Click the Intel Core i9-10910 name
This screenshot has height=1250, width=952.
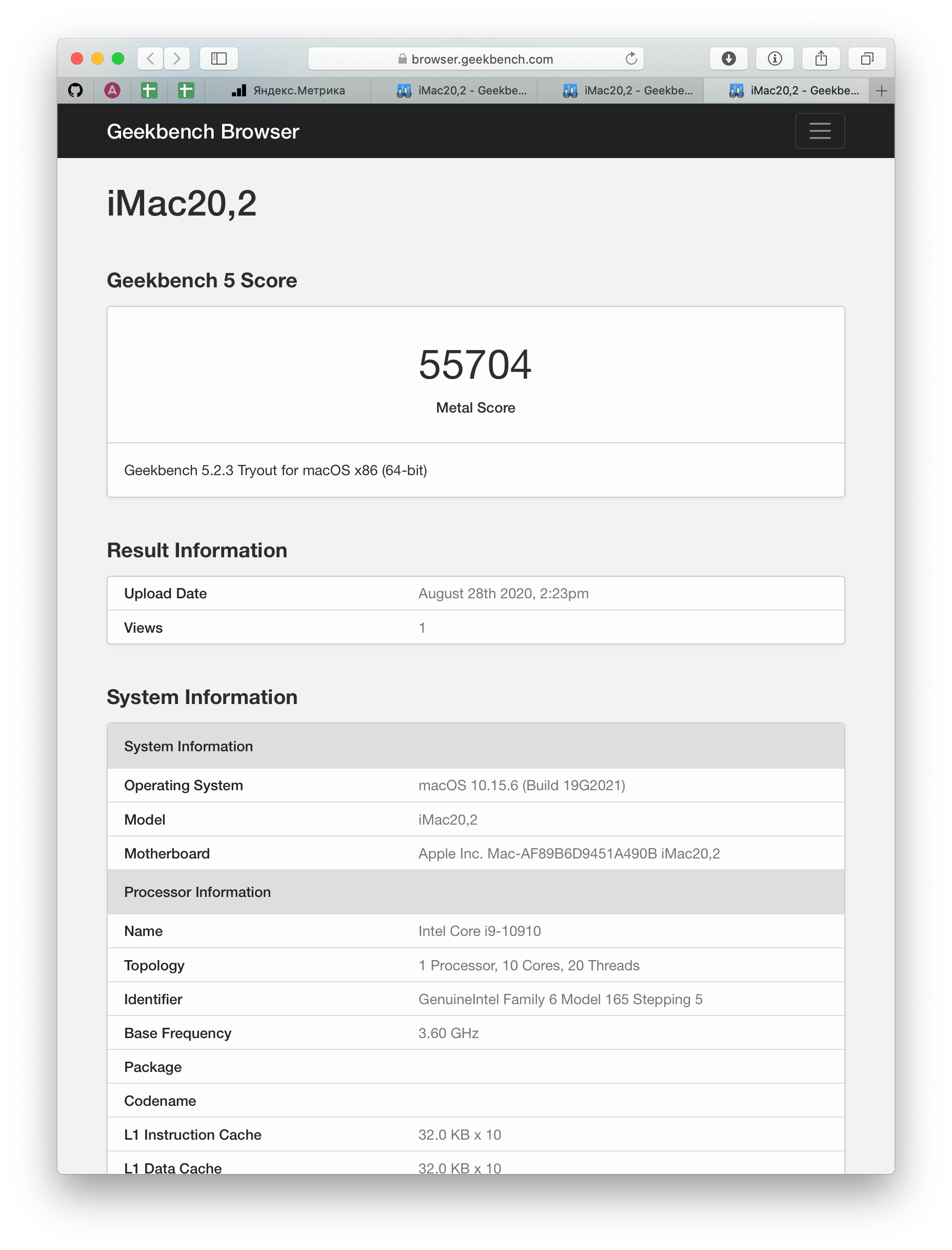[480, 931]
